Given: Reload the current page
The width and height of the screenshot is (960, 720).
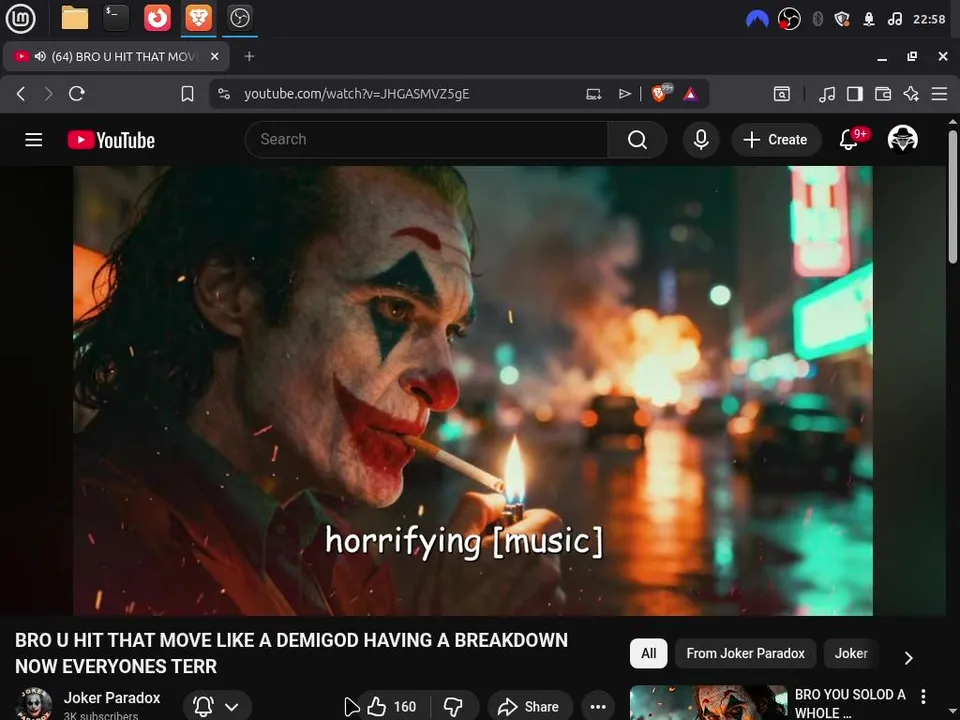Looking at the screenshot, I should pyautogui.click(x=77, y=94).
